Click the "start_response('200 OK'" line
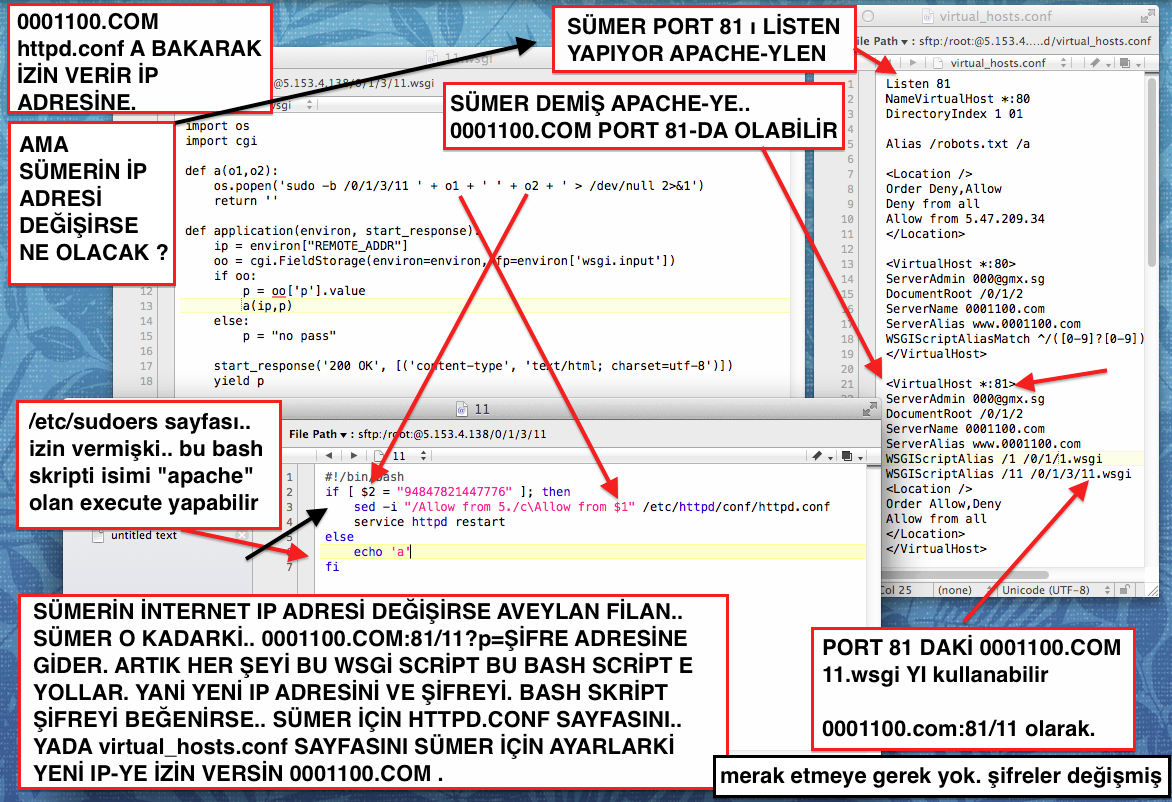This screenshot has height=802, width=1172. pos(473,365)
